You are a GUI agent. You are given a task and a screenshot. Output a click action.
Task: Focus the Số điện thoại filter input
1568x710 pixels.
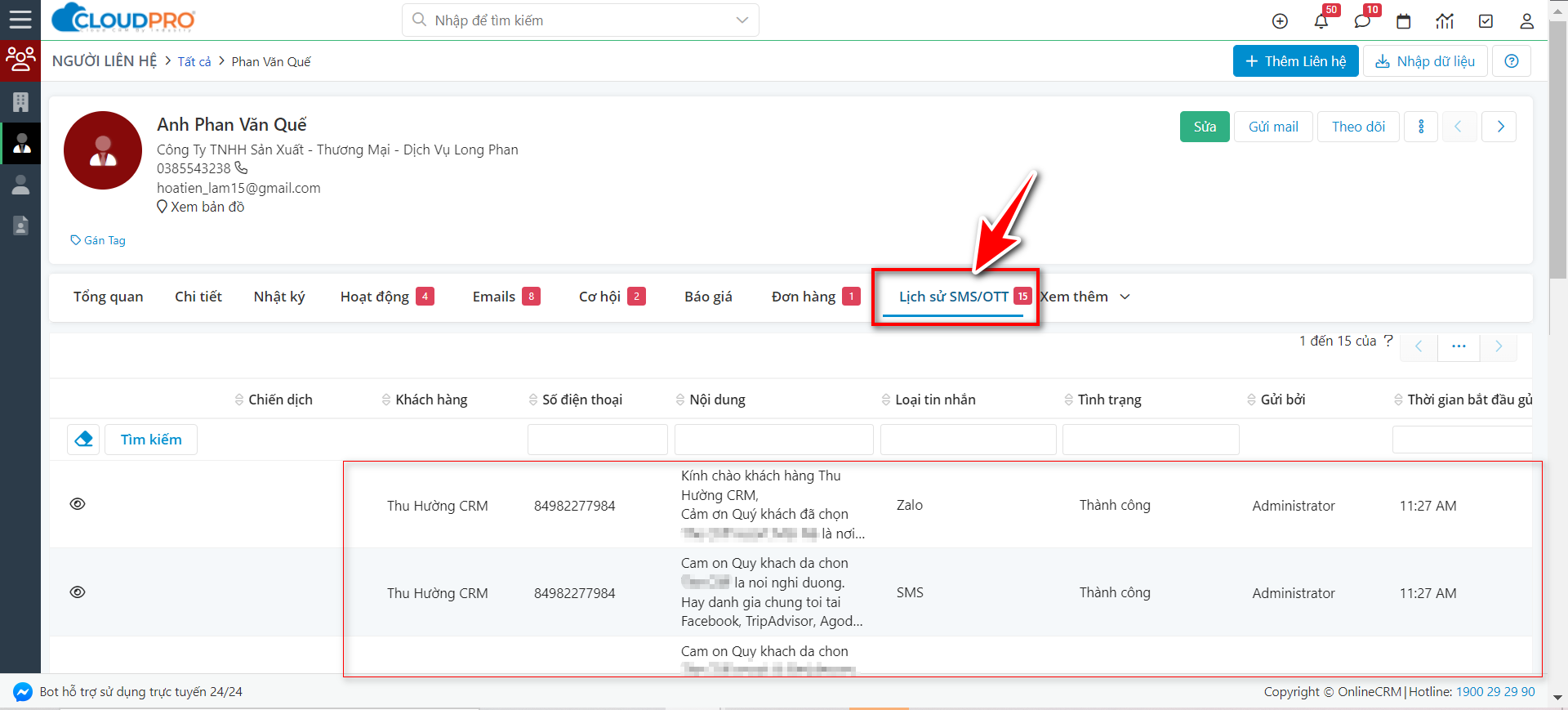pyautogui.click(x=598, y=440)
